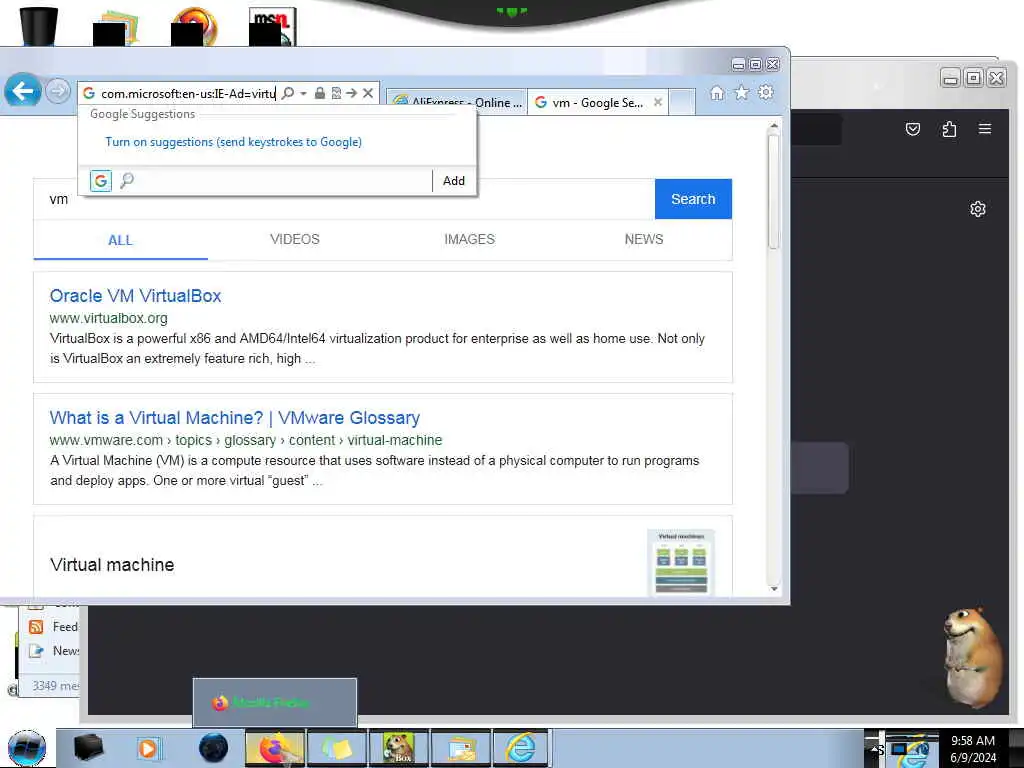Open the address bar autocomplete dropdown arrow
Viewport: 1024px width, 768px height.
[x=303, y=93]
